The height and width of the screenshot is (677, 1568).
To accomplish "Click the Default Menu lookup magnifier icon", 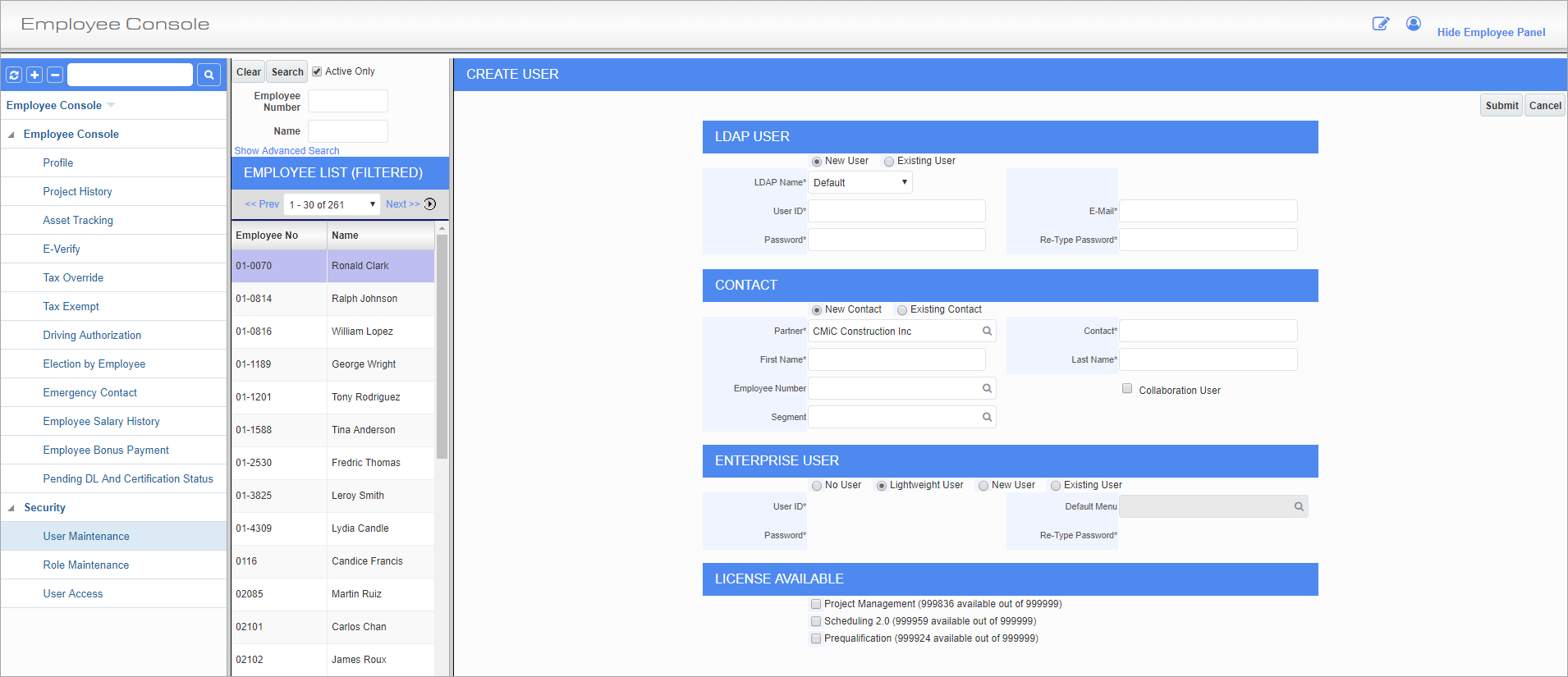I will pos(1299,506).
